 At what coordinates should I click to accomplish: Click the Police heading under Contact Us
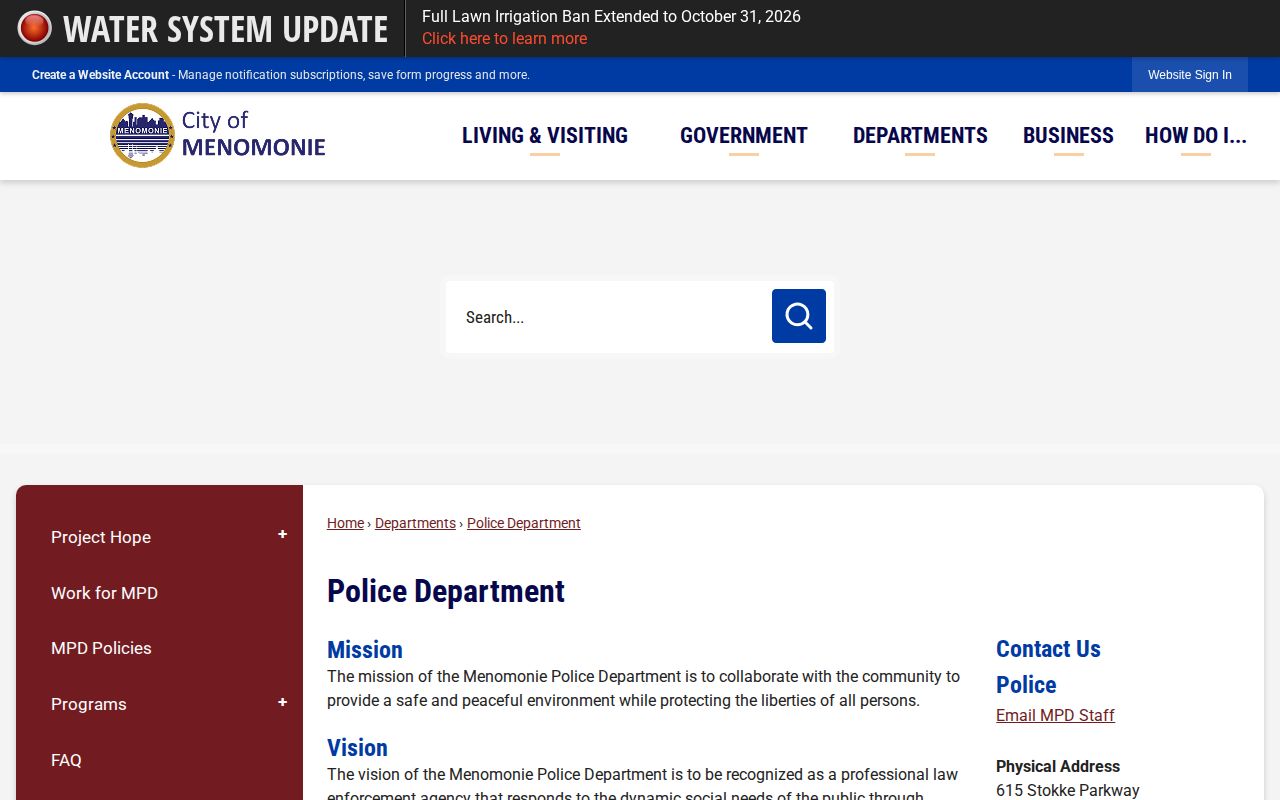pos(1026,685)
